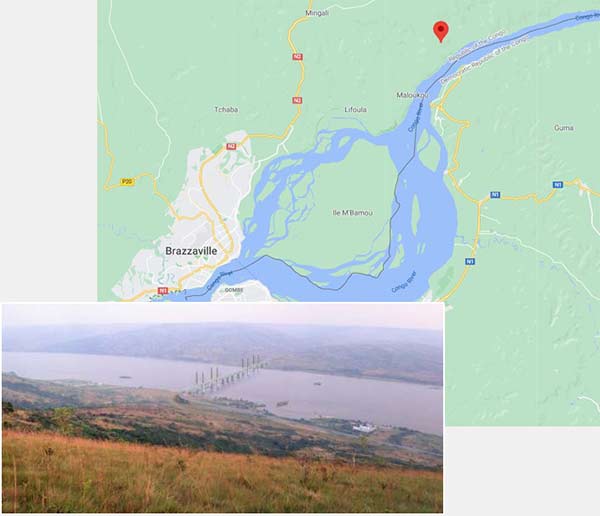
Task: Click the red N1 shield near Brazzaville
Action: coord(163,291)
